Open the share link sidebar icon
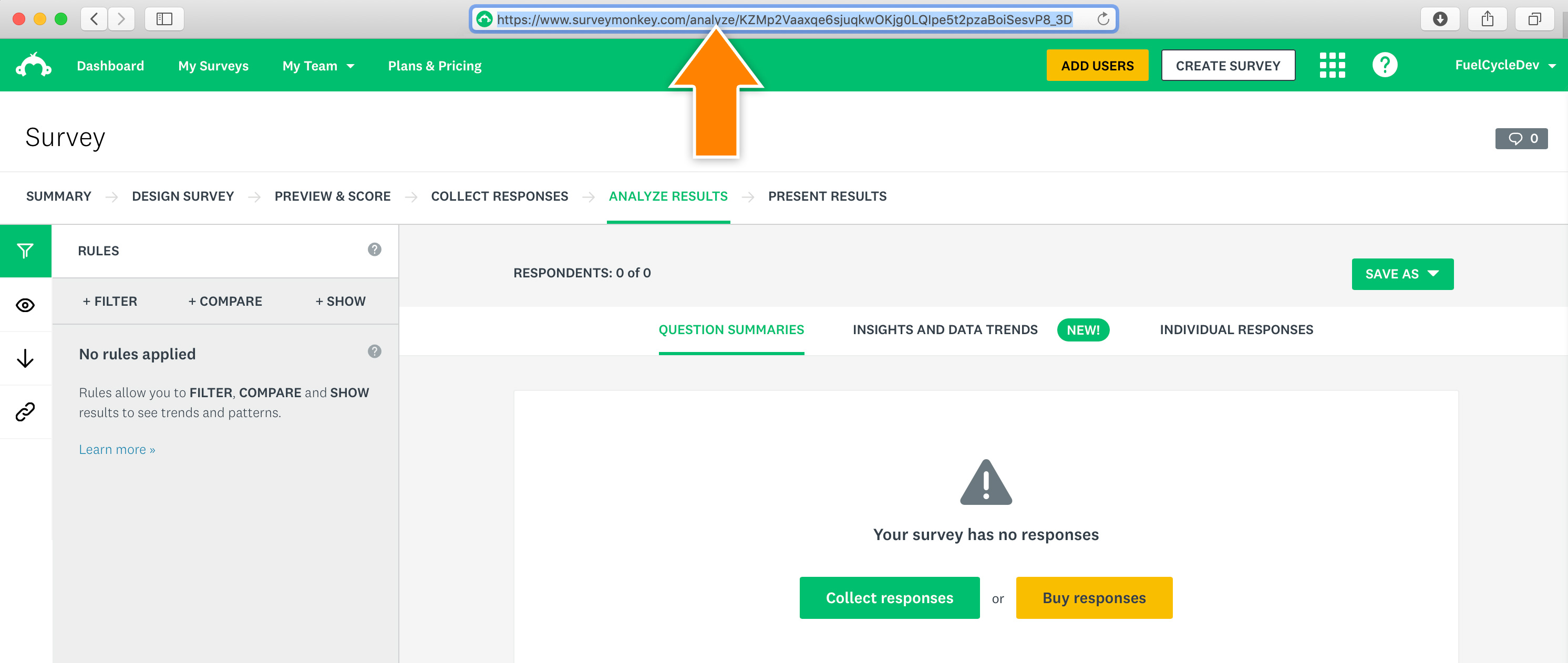The width and height of the screenshot is (1568, 663). pyautogui.click(x=26, y=411)
